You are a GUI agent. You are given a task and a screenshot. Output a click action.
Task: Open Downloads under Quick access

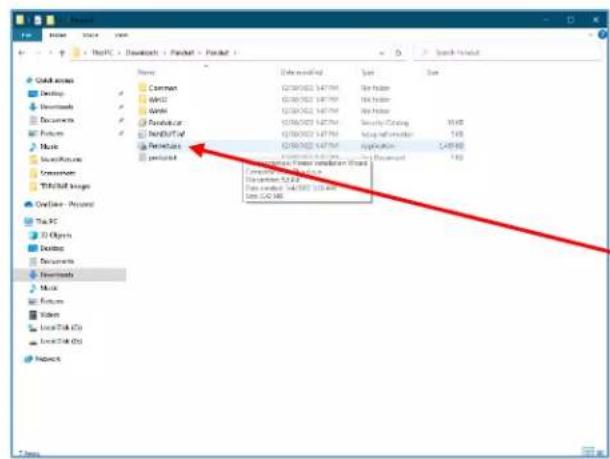click(51, 107)
